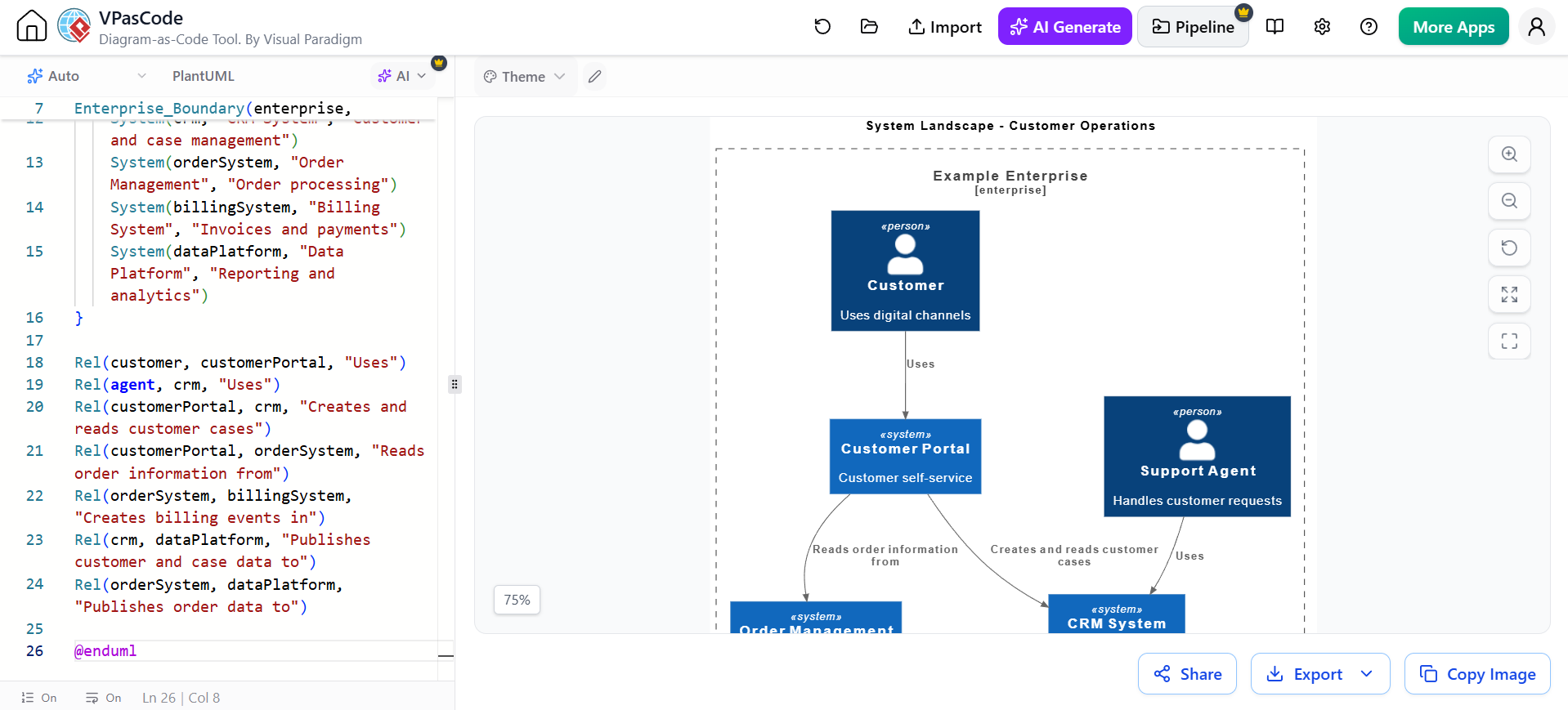Click Rel(customer, customerPortal, "Uses") line
Viewport: 1568px width, 710px height.
tap(240, 363)
